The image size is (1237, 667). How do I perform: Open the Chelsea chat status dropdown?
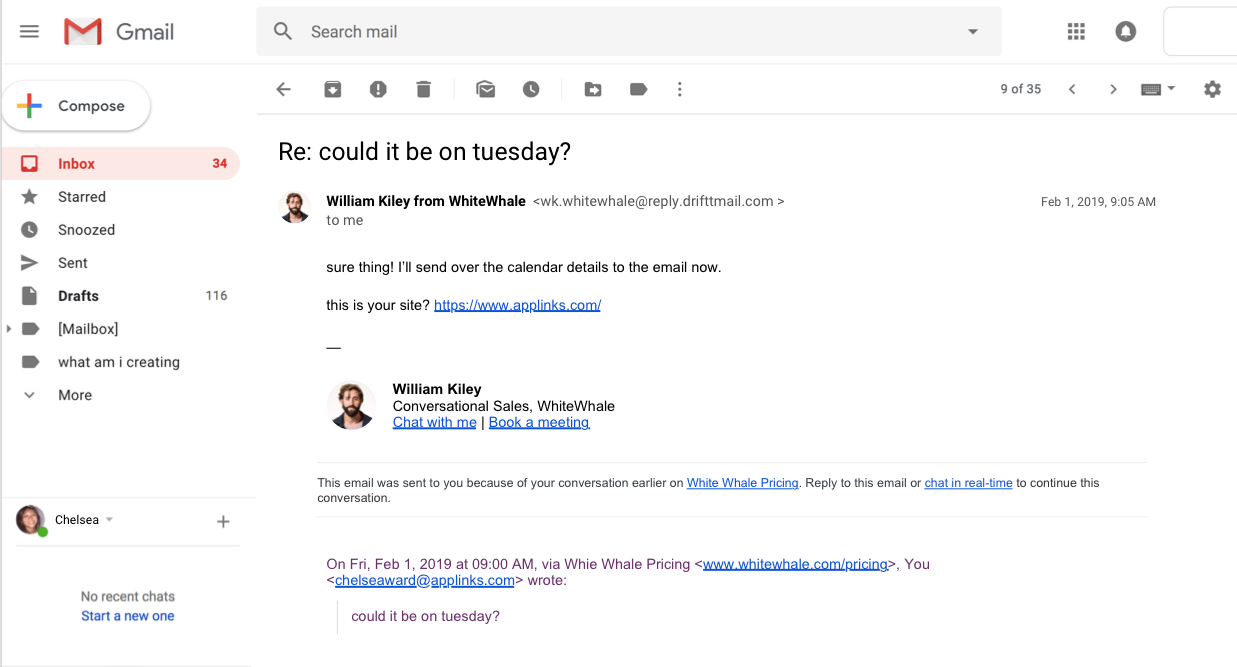click(x=109, y=520)
